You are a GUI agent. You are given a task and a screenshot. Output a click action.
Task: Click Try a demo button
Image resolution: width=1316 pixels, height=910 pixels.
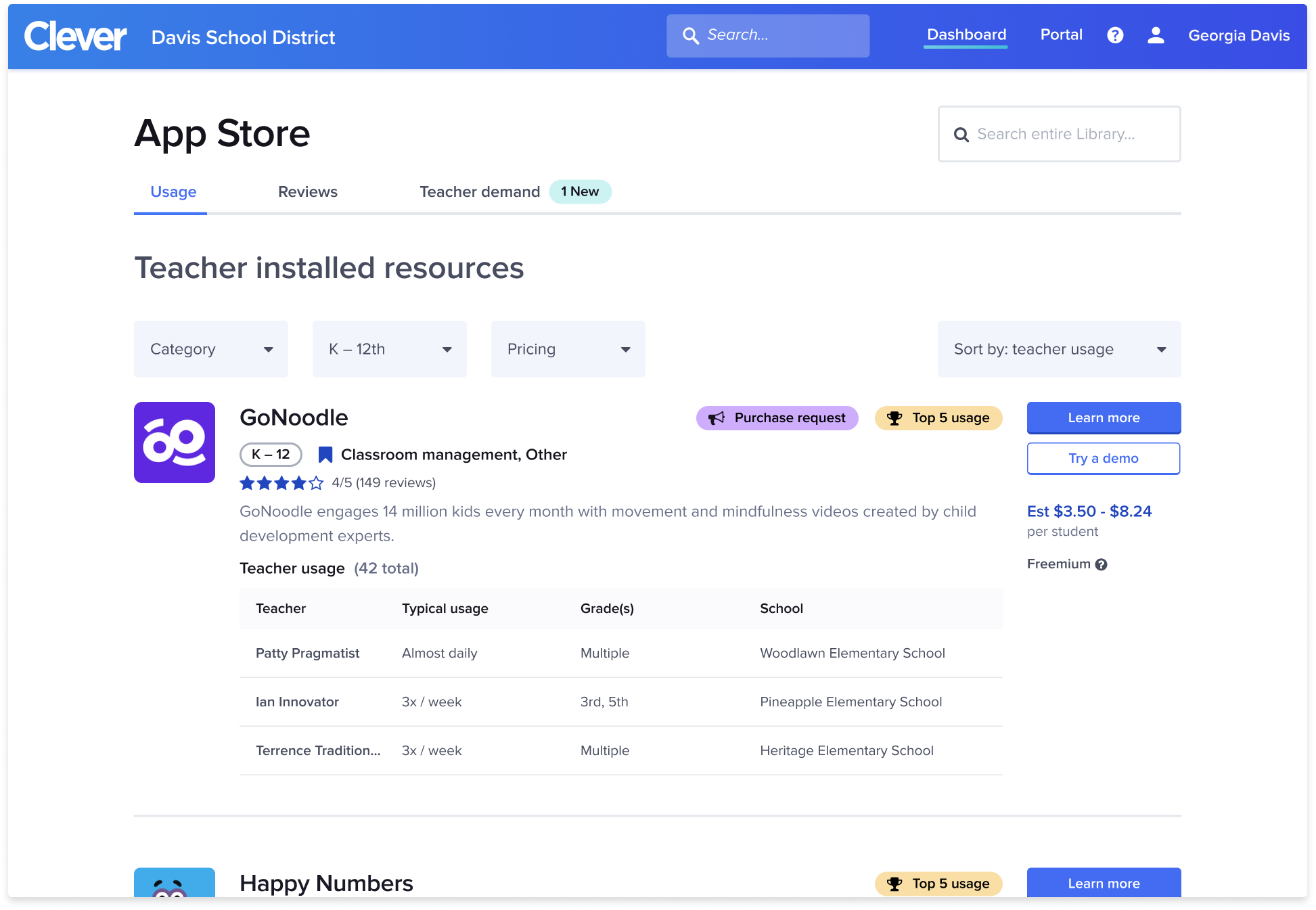(x=1104, y=459)
